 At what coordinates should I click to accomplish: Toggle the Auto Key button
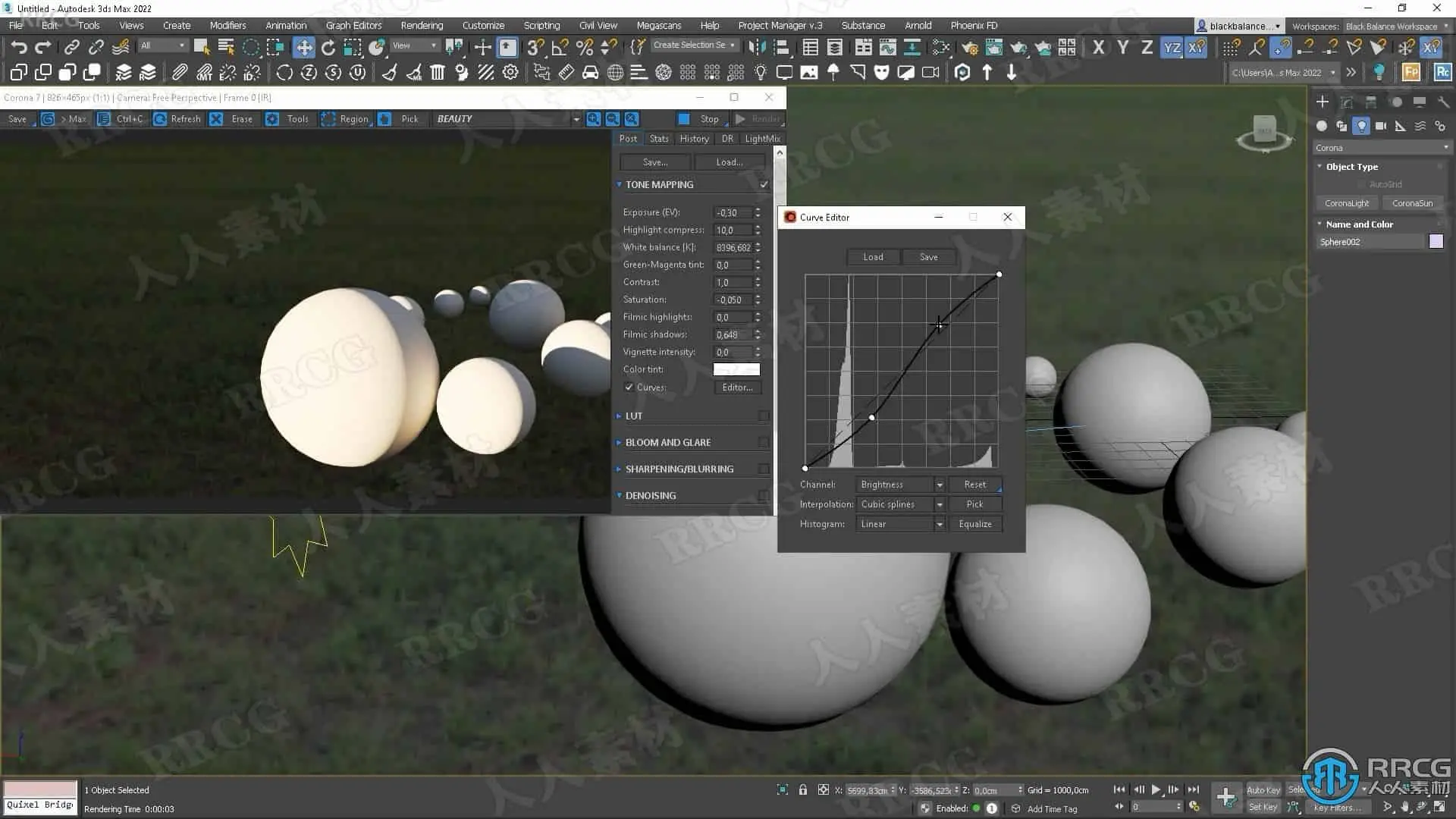tap(1263, 789)
